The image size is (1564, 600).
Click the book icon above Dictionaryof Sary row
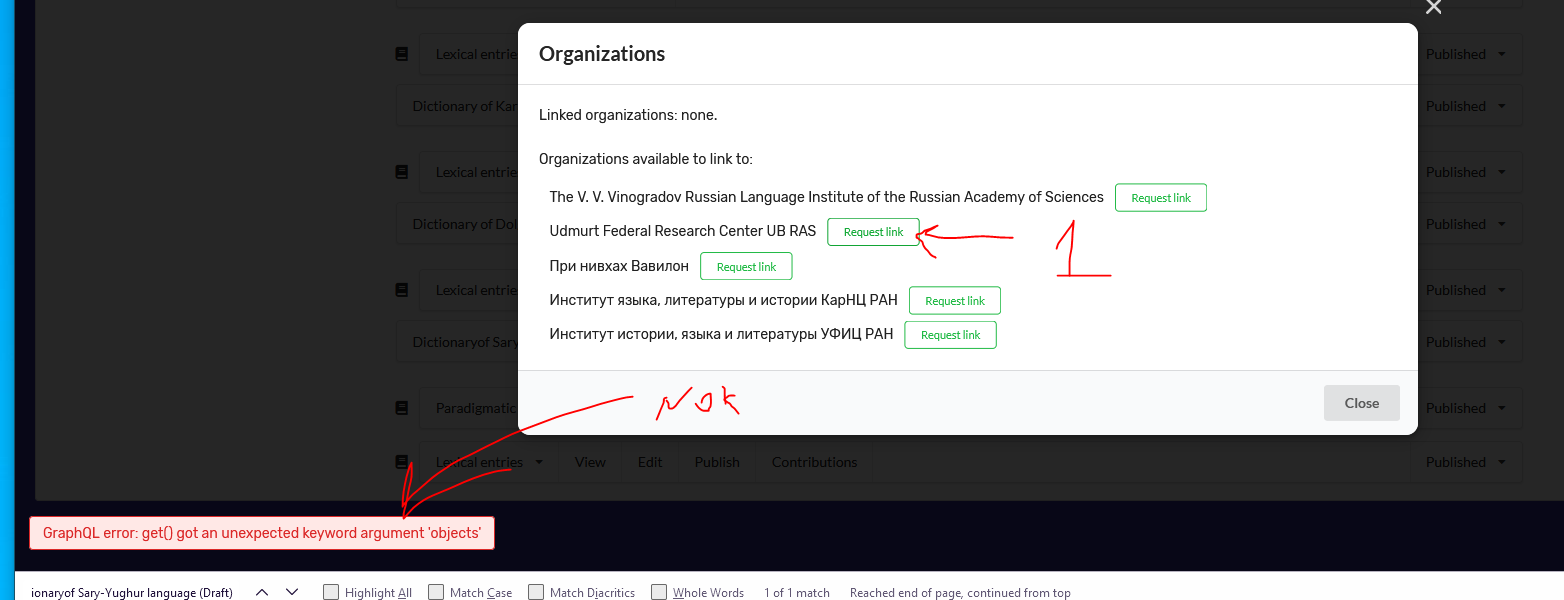[x=401, y=289]
